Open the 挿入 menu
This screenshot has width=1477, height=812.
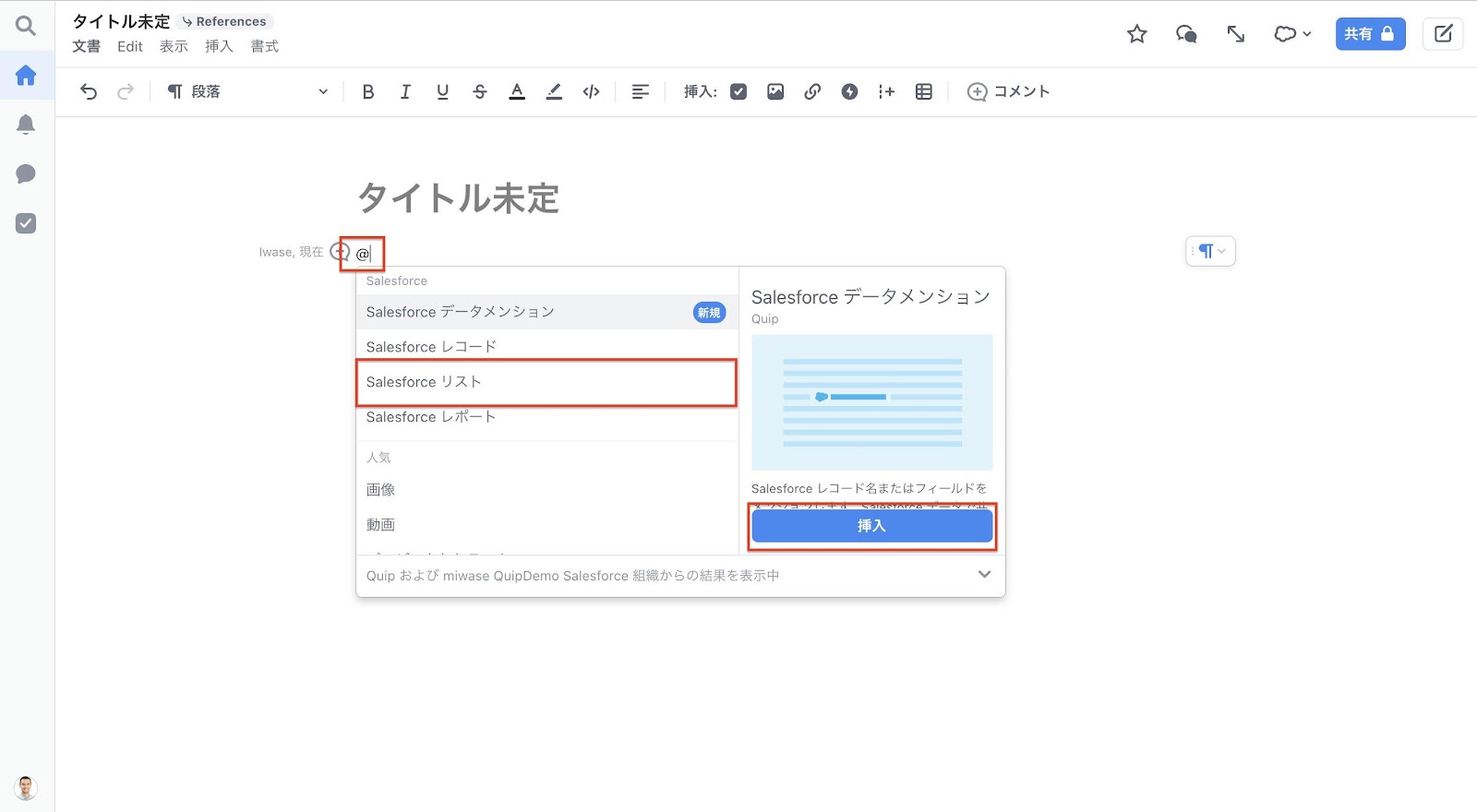[x=219, y=46]
